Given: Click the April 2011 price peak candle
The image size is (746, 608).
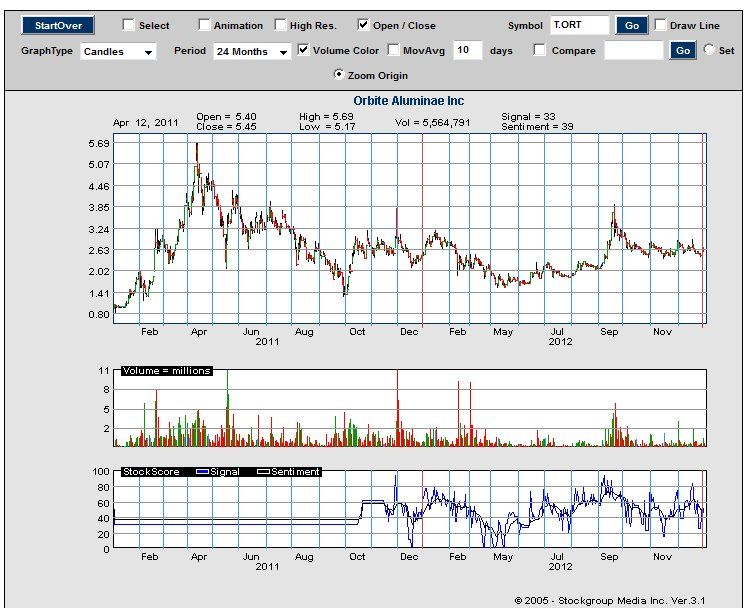Looking at the screenshot, I should [197, 153].
